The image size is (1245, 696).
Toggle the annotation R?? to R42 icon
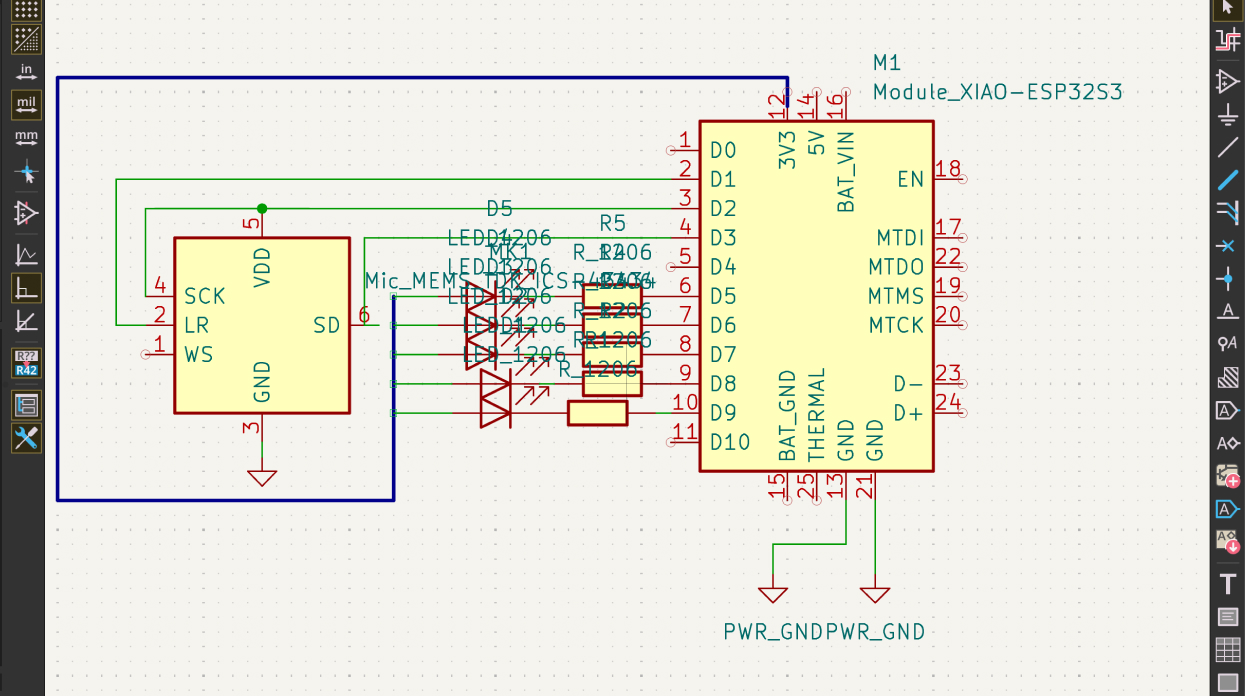[x=26, y=363]
